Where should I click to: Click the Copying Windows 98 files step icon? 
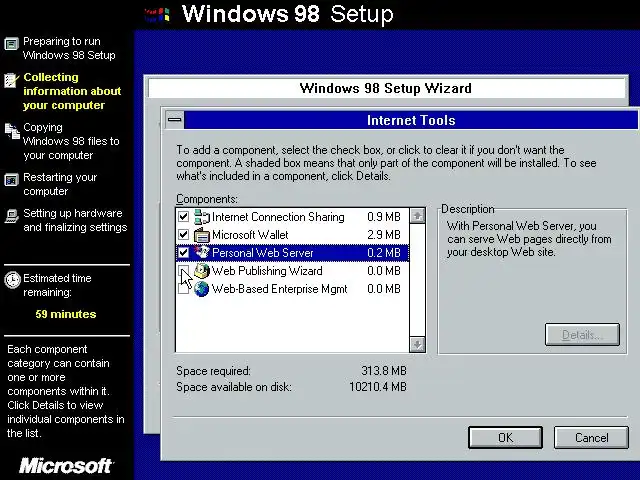click(x=12, y=131)
